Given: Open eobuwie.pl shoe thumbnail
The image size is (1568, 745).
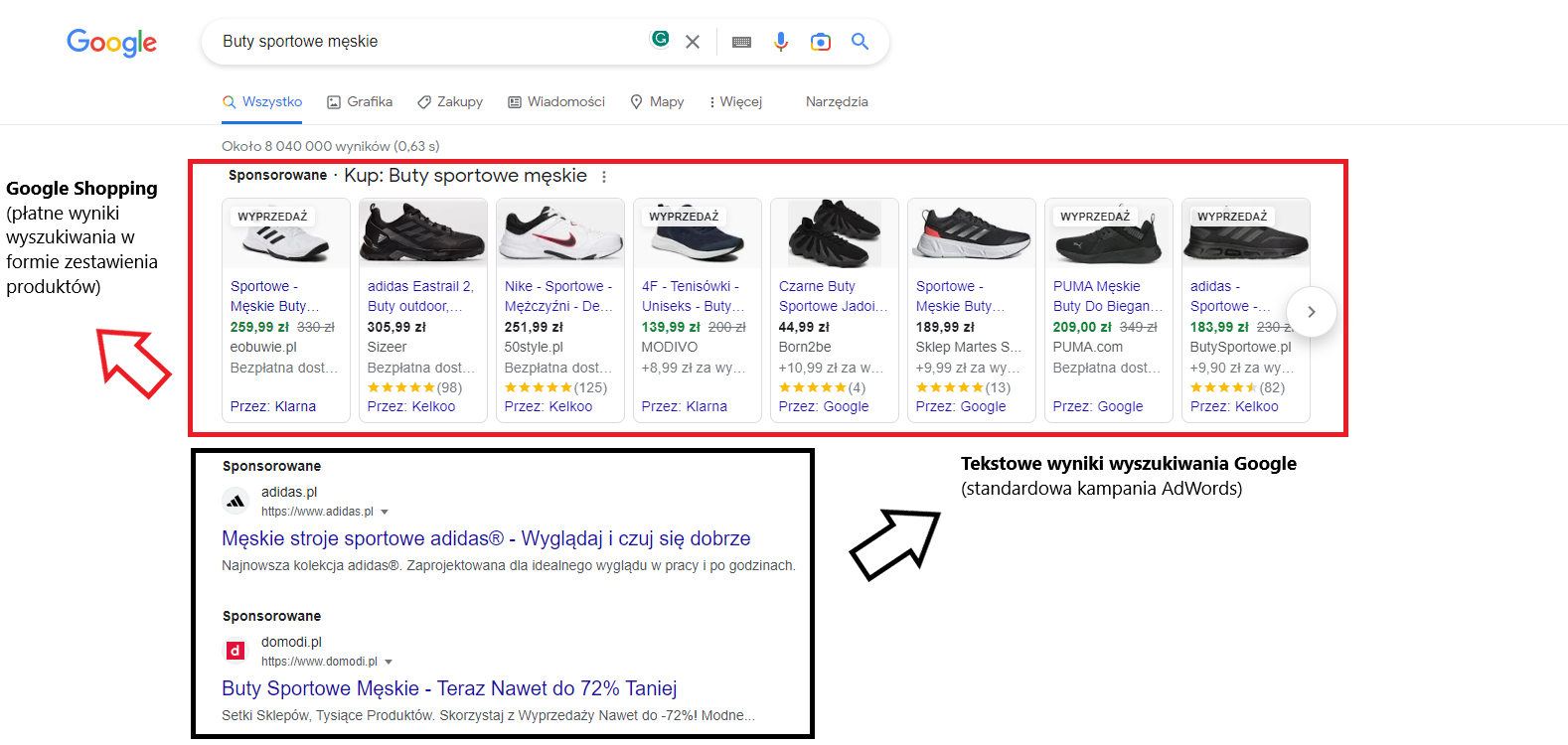Looking at the screenshot, I should click(x=286, y=234).
